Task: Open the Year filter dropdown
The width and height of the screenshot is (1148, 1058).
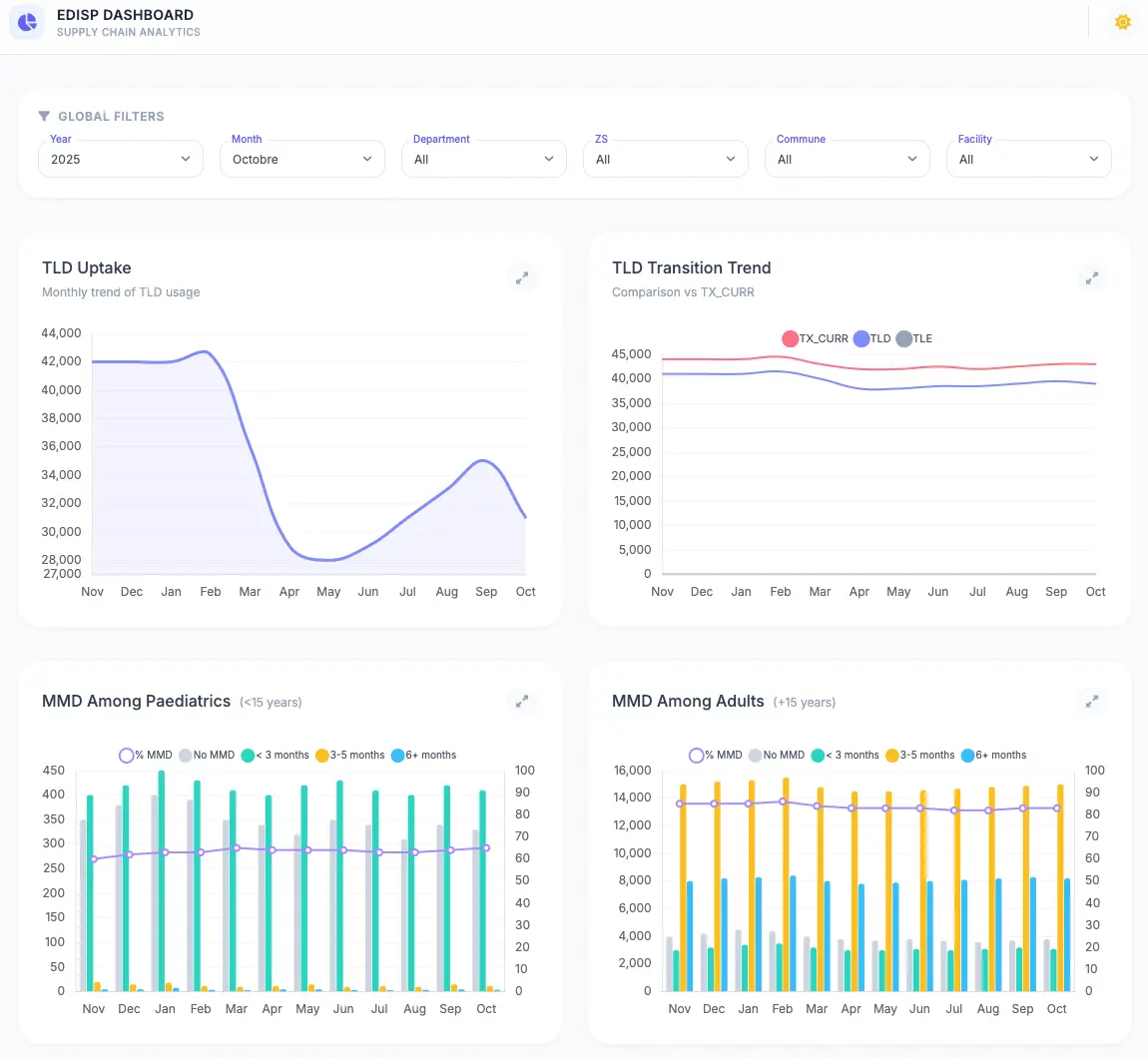Action: 120,159
